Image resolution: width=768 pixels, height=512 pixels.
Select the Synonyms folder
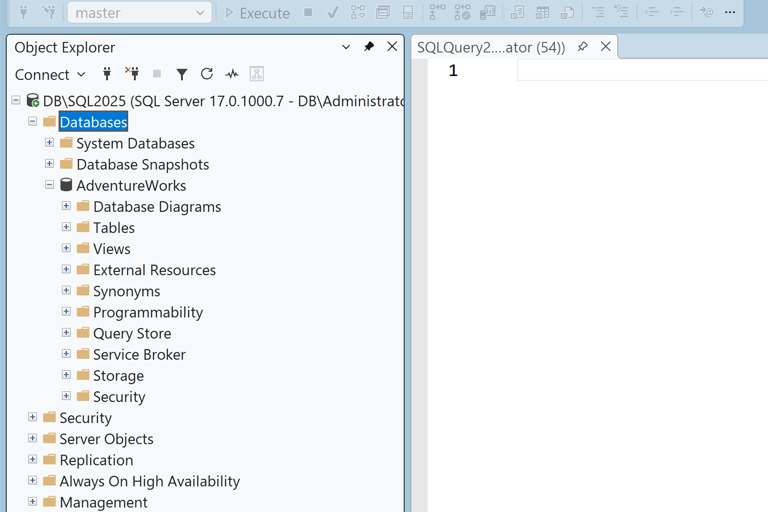tap(126, 292)
